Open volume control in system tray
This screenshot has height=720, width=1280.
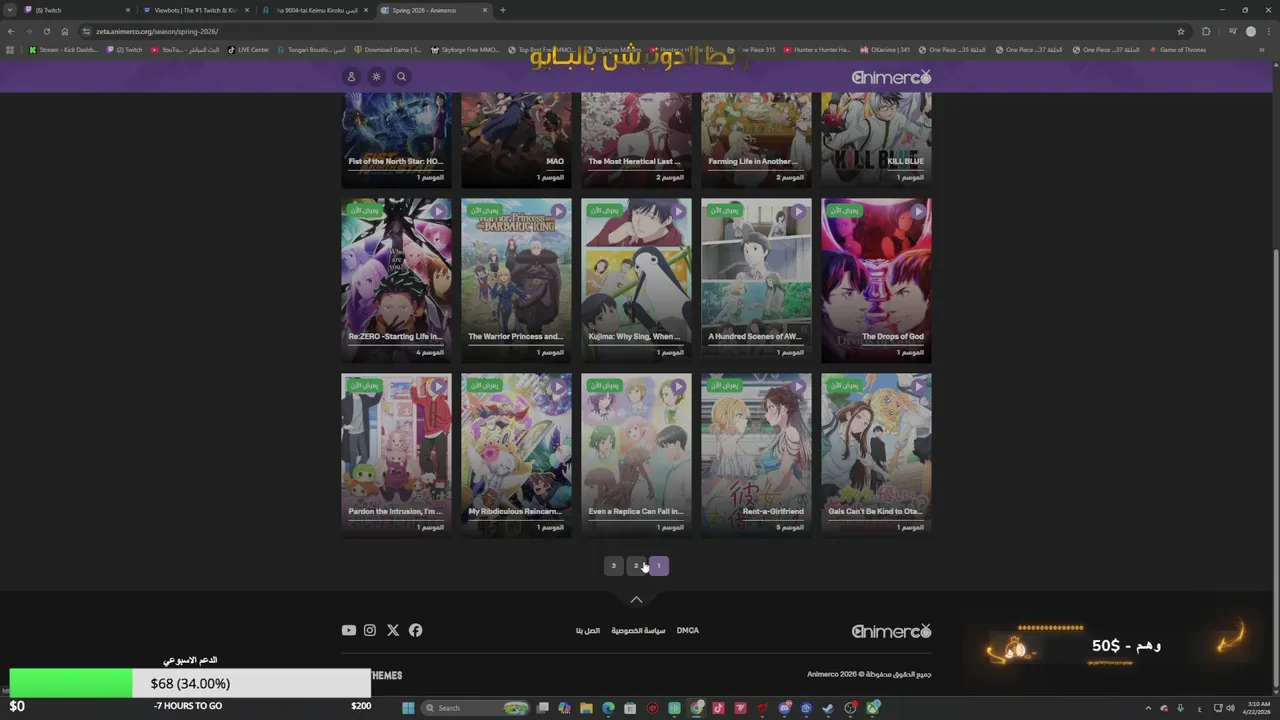point(1230,708)
